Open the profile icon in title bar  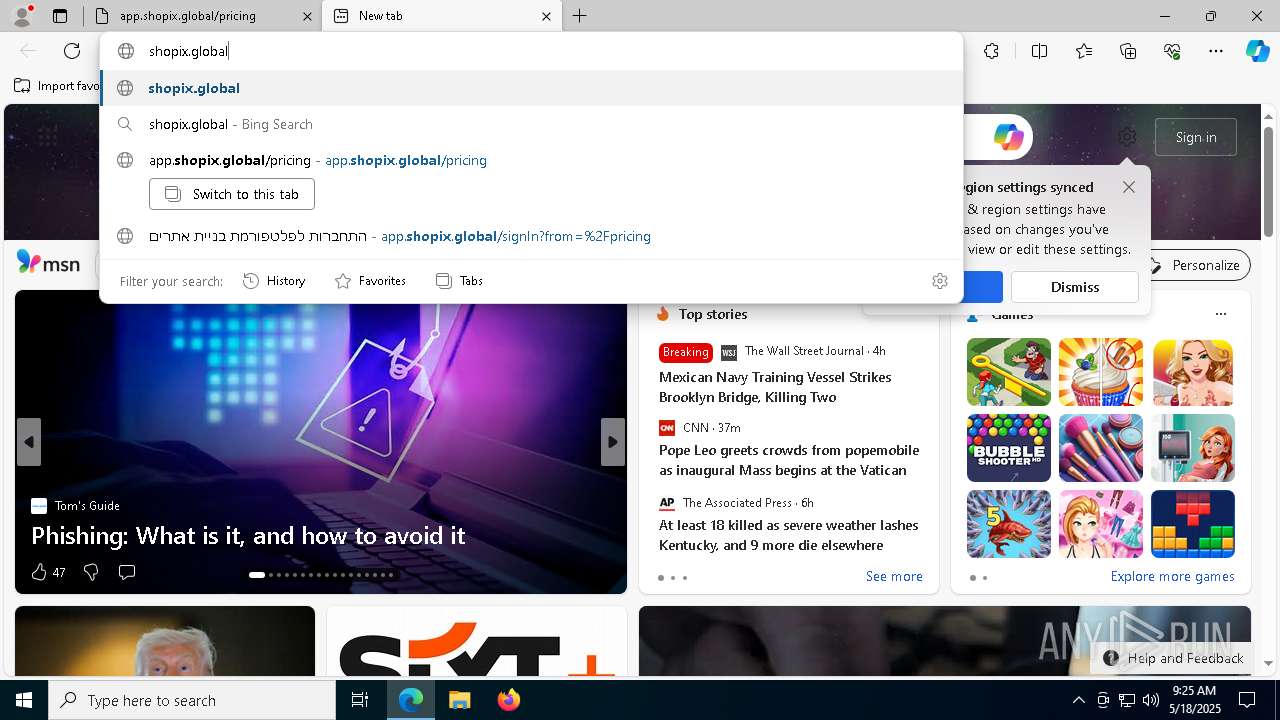[22, 16]
